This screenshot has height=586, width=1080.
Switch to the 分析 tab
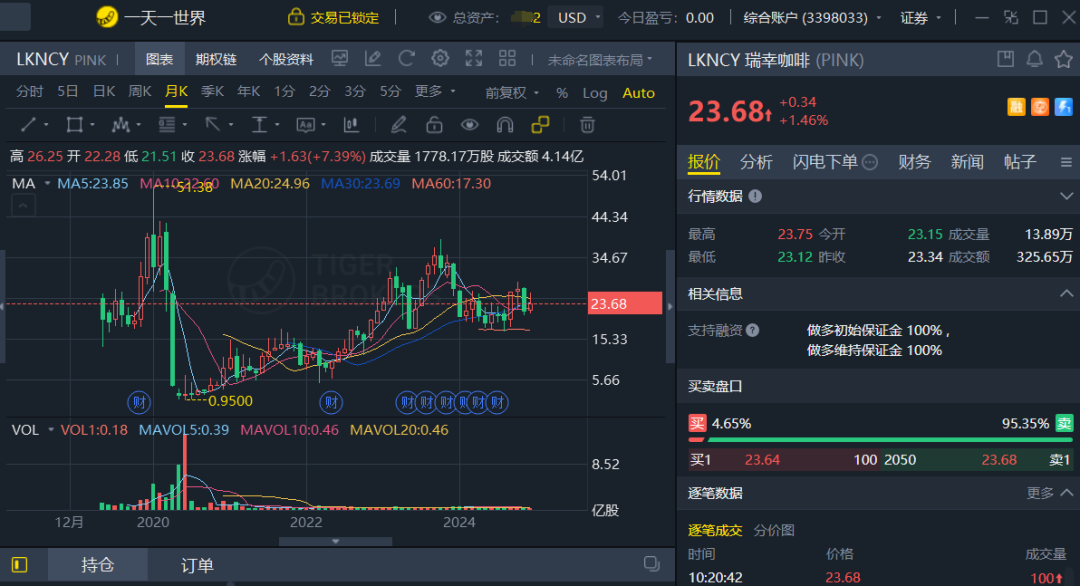(756, 162)
